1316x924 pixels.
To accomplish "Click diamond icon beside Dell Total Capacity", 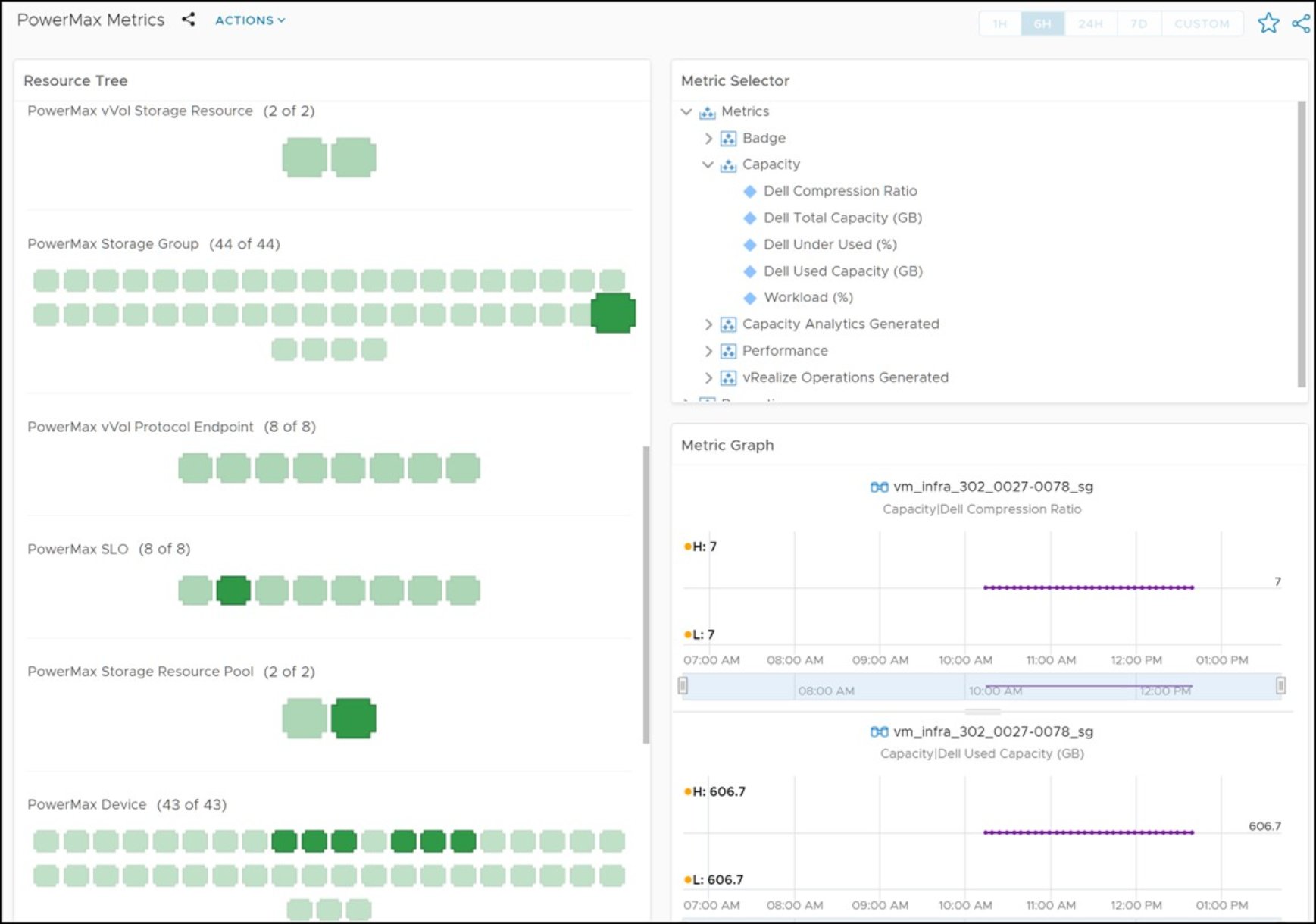I will click(x=750, y=218).
